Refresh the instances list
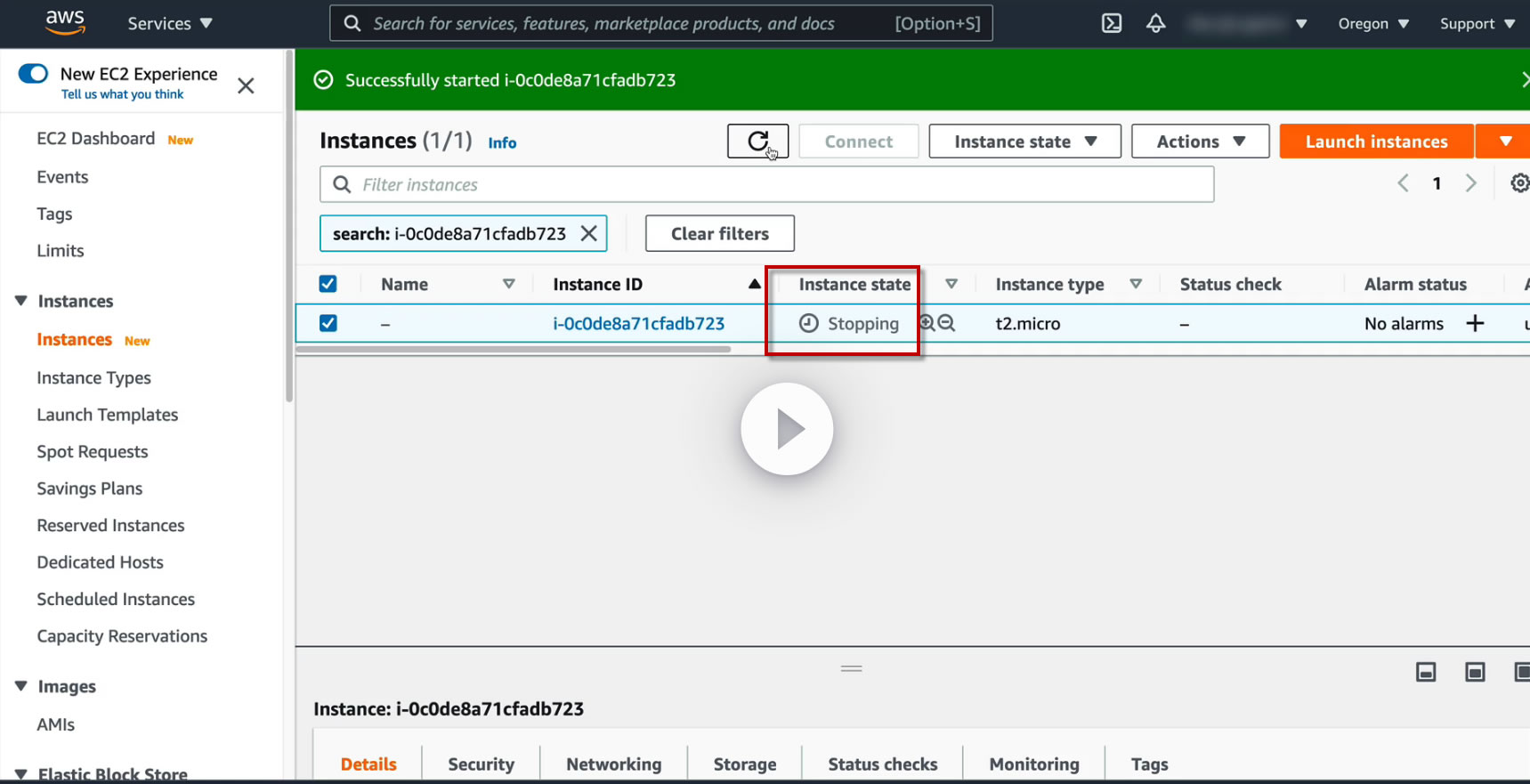The width and height of the screenshot is (1530, 784). pos(757,141)
